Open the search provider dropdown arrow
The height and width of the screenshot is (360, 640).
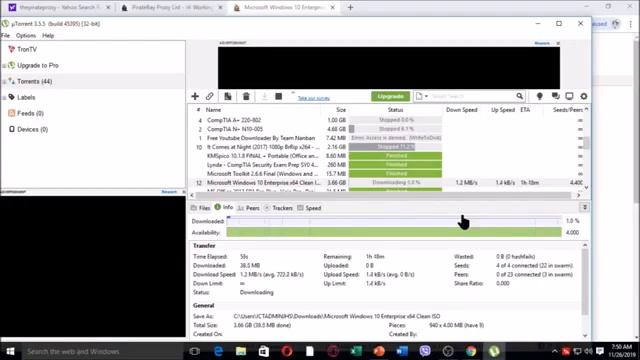[x=426, y=96]
